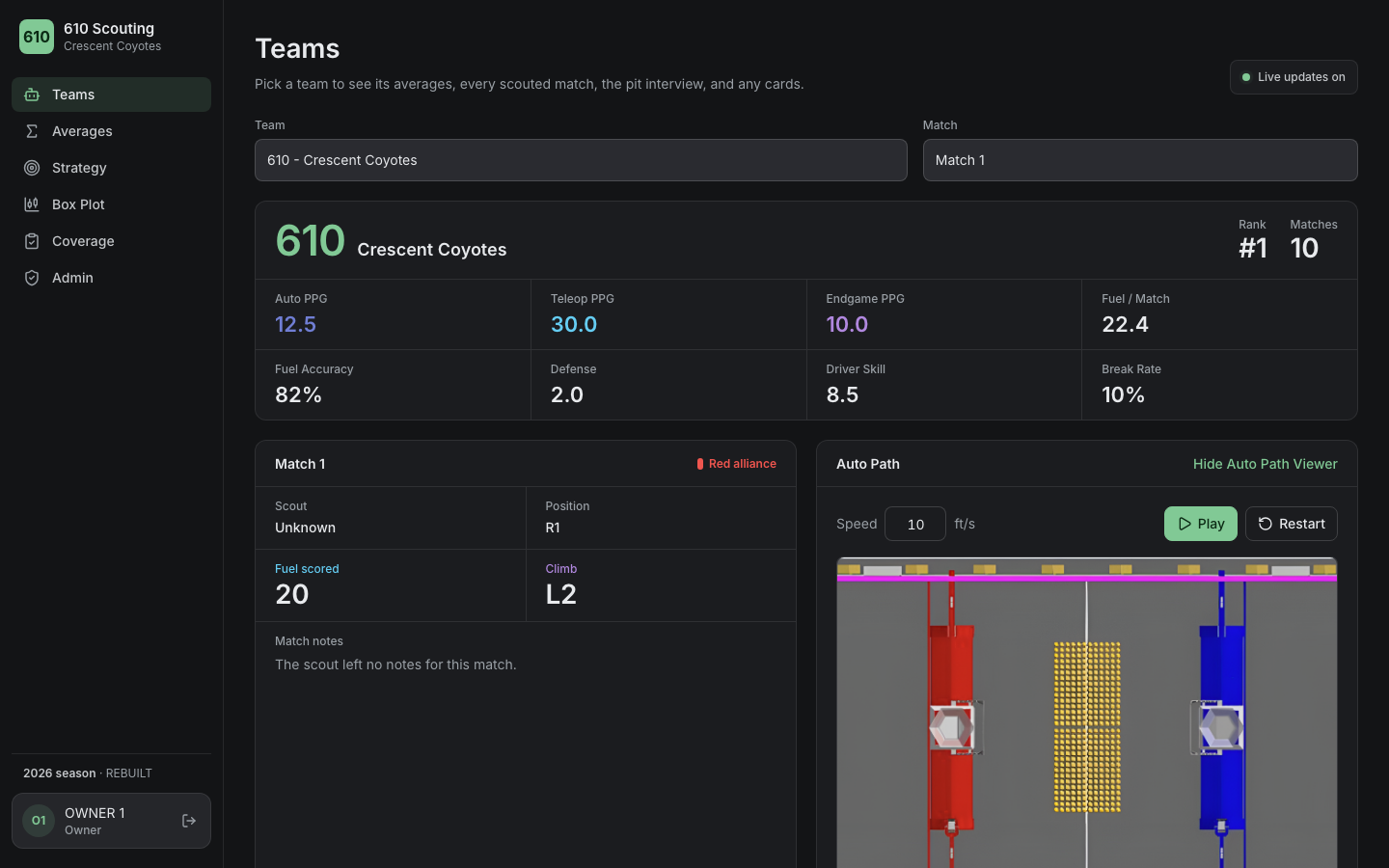The height and width of the screenshot is (868, 1389).
Task: Click the Box Plot chart icon
Action: [x=32, y=204]
